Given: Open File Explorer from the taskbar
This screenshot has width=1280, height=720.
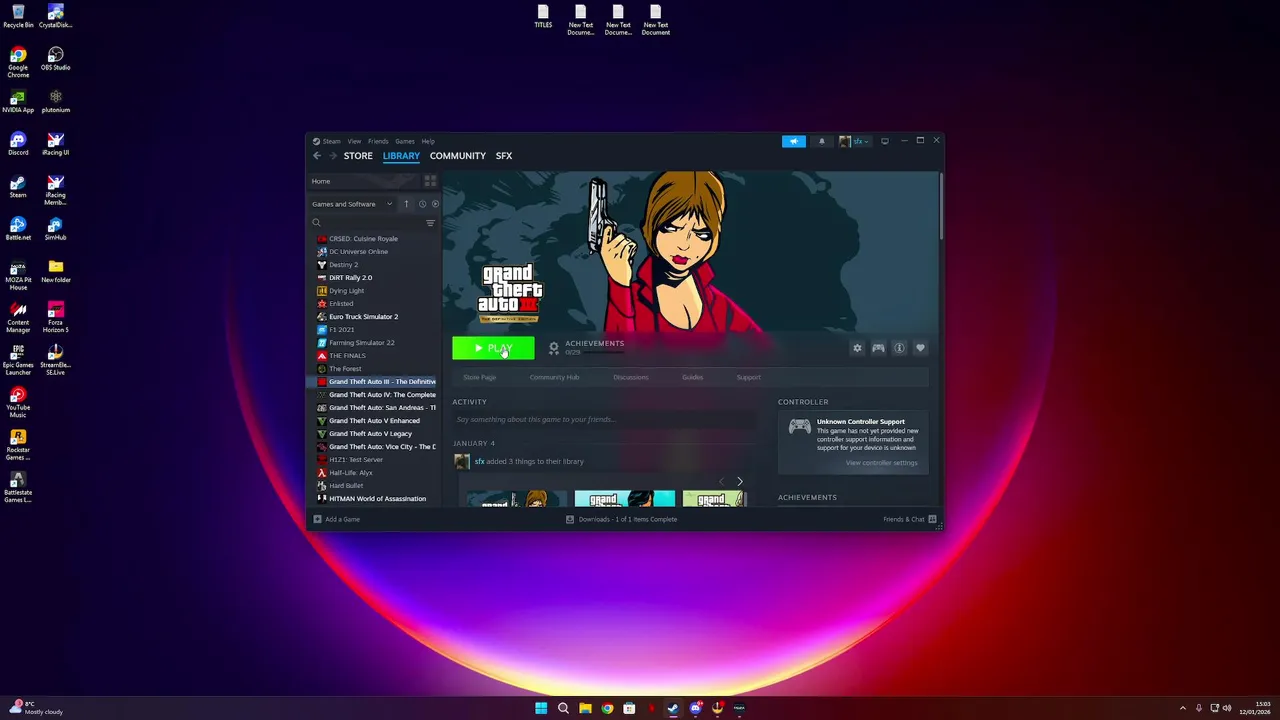Looking at the screenshot, I should [x=585, y=708].
